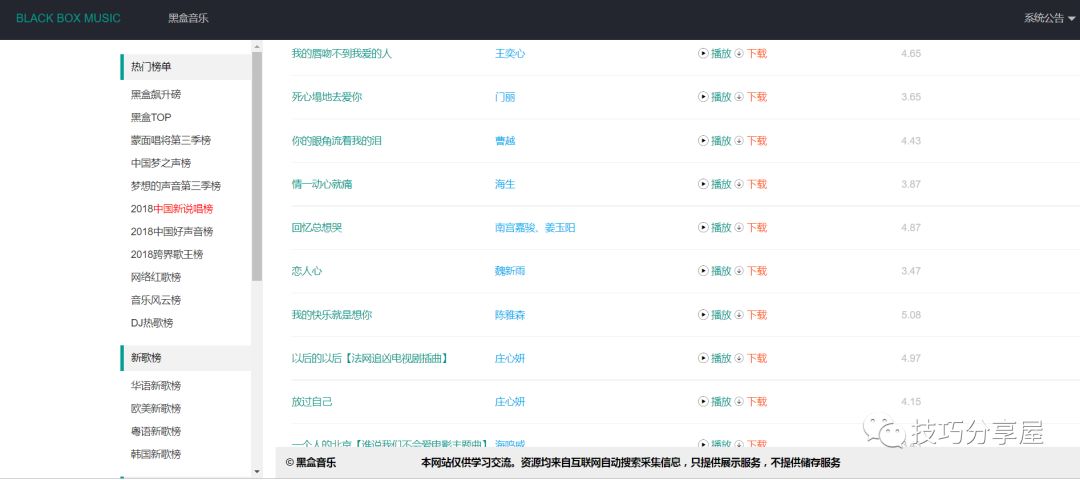Play the song 你的眼角流着我的泪
Viewport: 1080px width, 480px height.
click(715, 140)
